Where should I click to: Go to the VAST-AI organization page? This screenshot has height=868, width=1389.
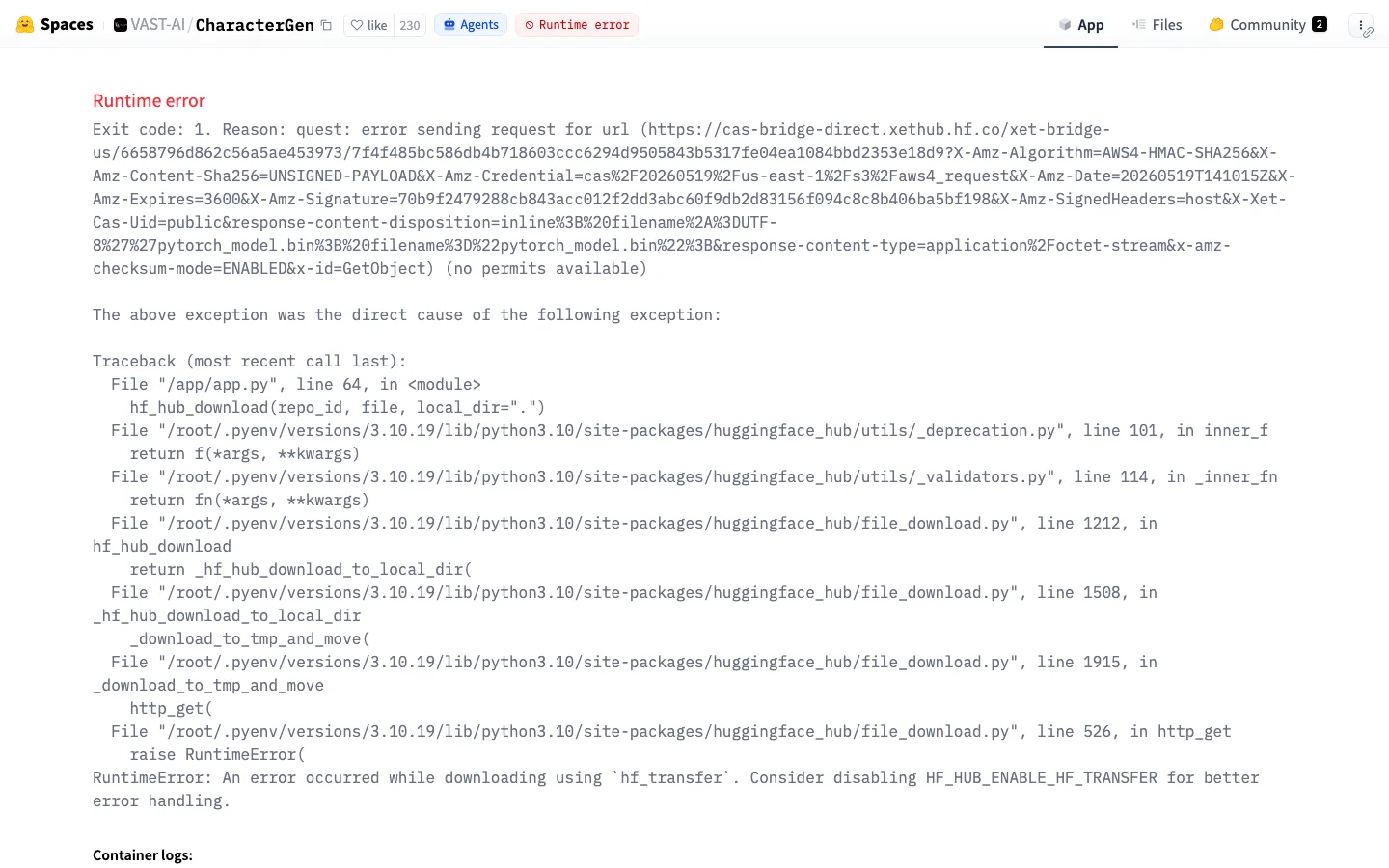click(158, 25)
